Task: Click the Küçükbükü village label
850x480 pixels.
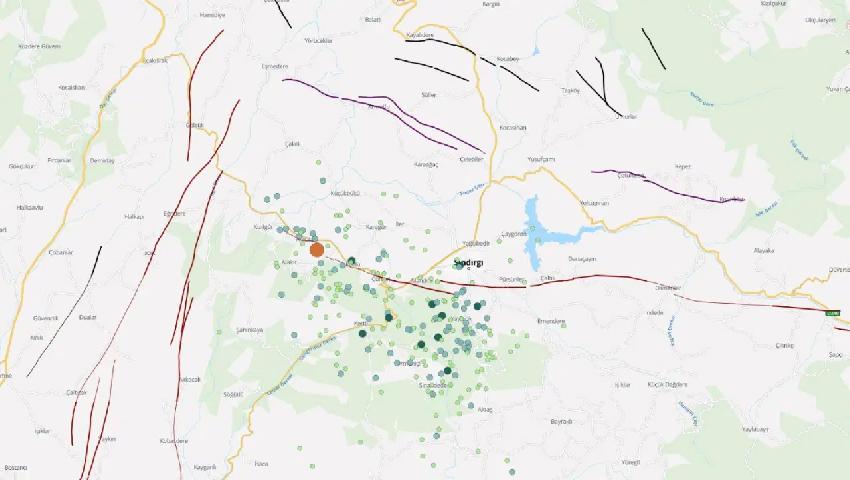Action: point(345,193)
